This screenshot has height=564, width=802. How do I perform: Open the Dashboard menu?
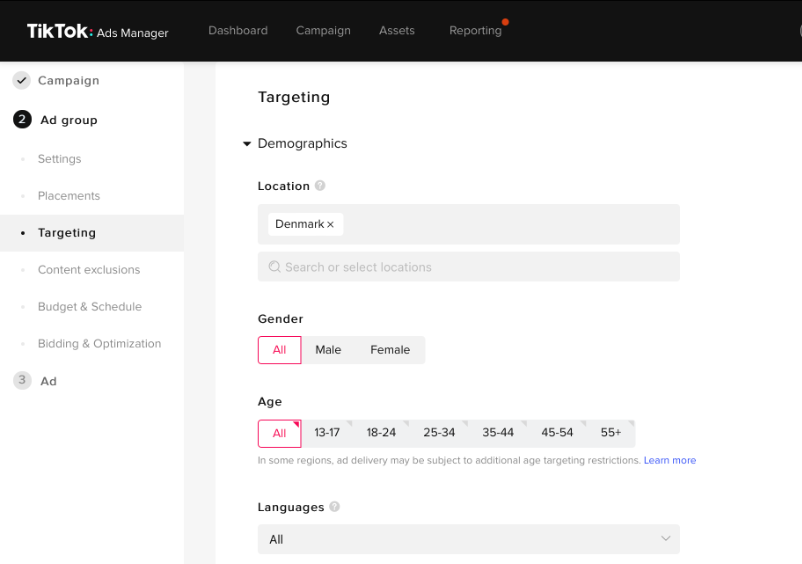pos(238,31)
